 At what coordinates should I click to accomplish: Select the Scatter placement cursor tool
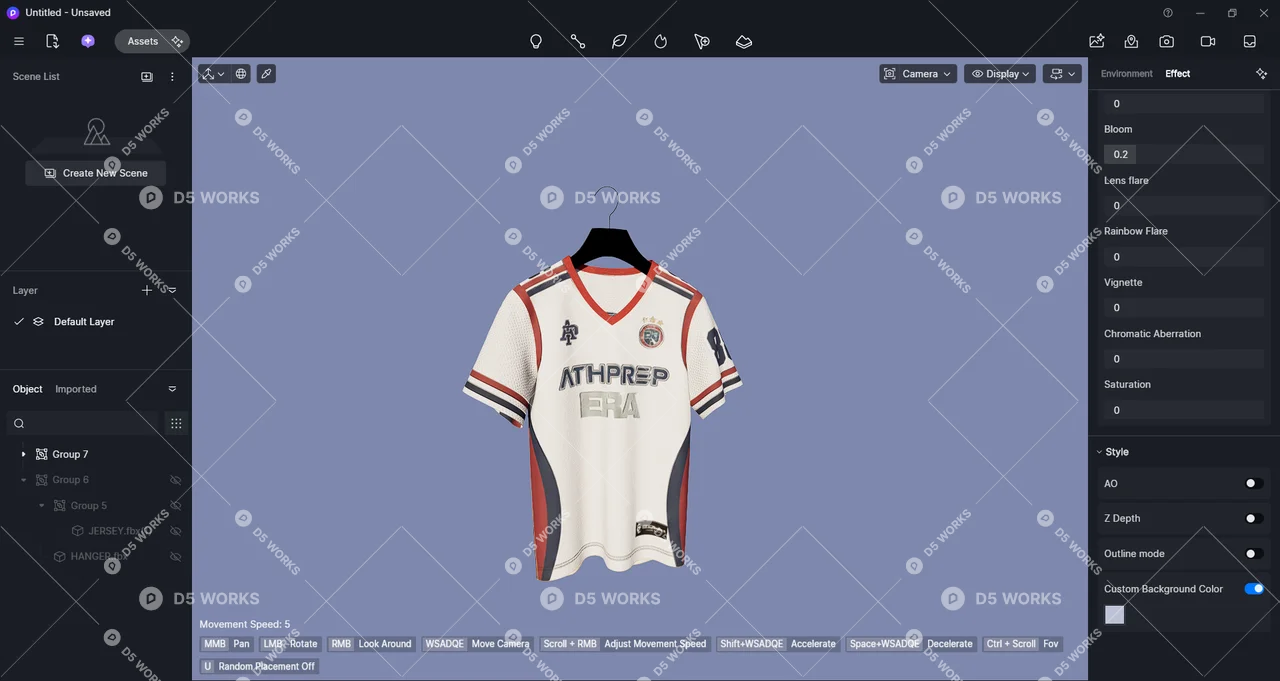point(701,41)
